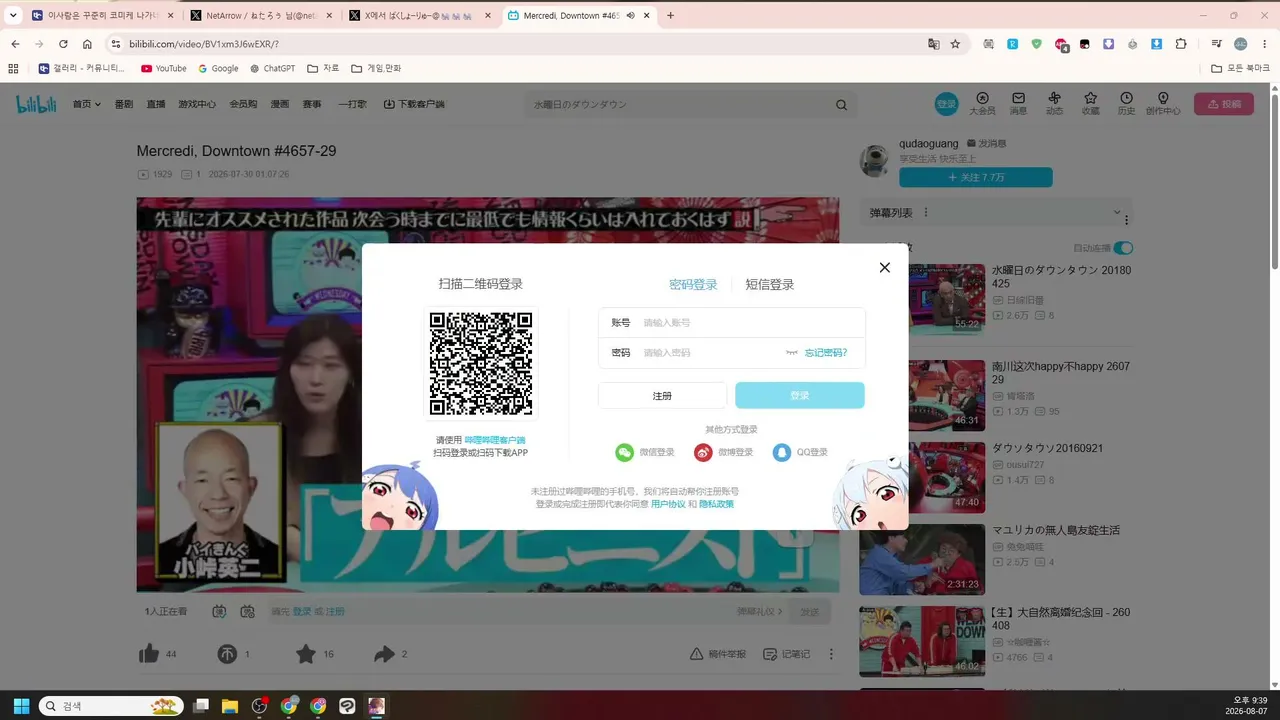Like the video with thumbs-up icon
Screen dimensions: 1280x720
149,654
